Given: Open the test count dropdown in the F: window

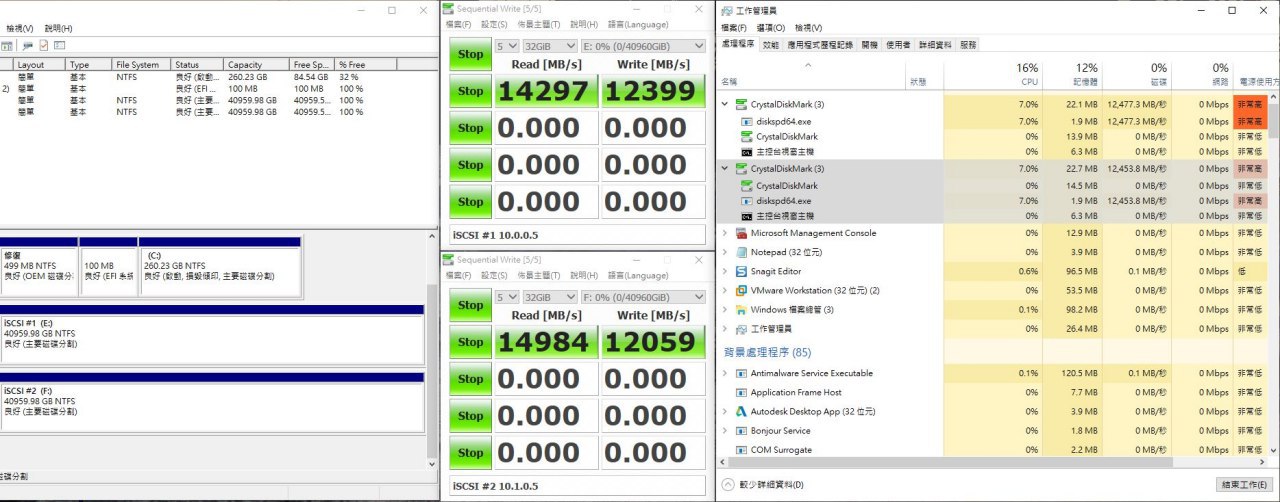Looking at the screenshot, I should coord(507,297).
